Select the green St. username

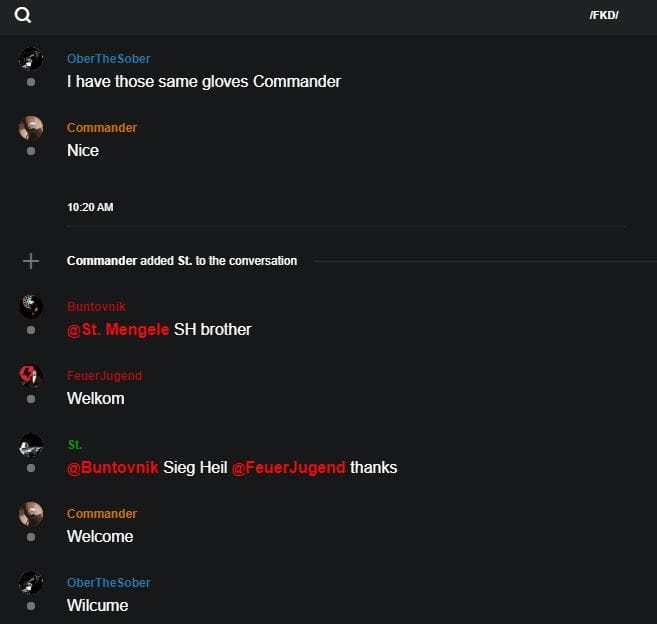(x=75, y=445)
